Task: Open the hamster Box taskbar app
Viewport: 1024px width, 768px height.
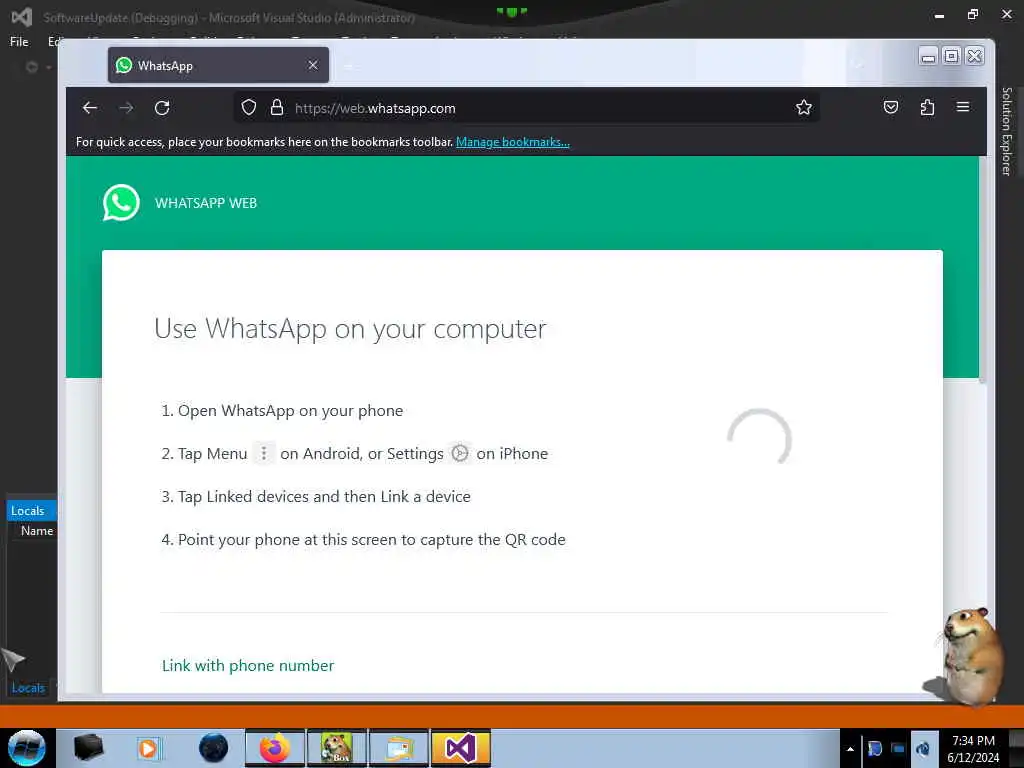Action: tap(336, 748)
